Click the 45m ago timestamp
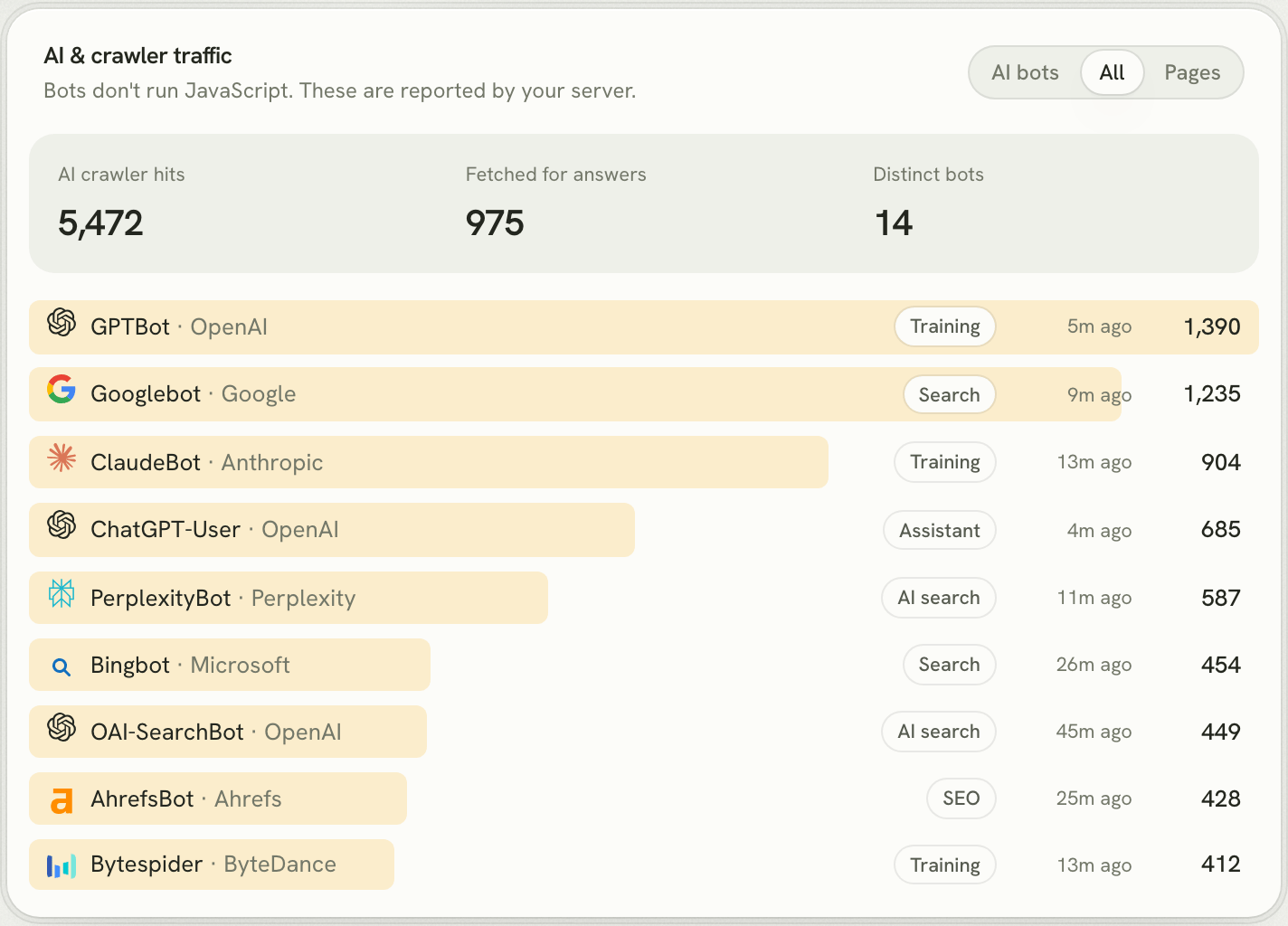The image size is (1288, 926). (x=1094, y=732)
